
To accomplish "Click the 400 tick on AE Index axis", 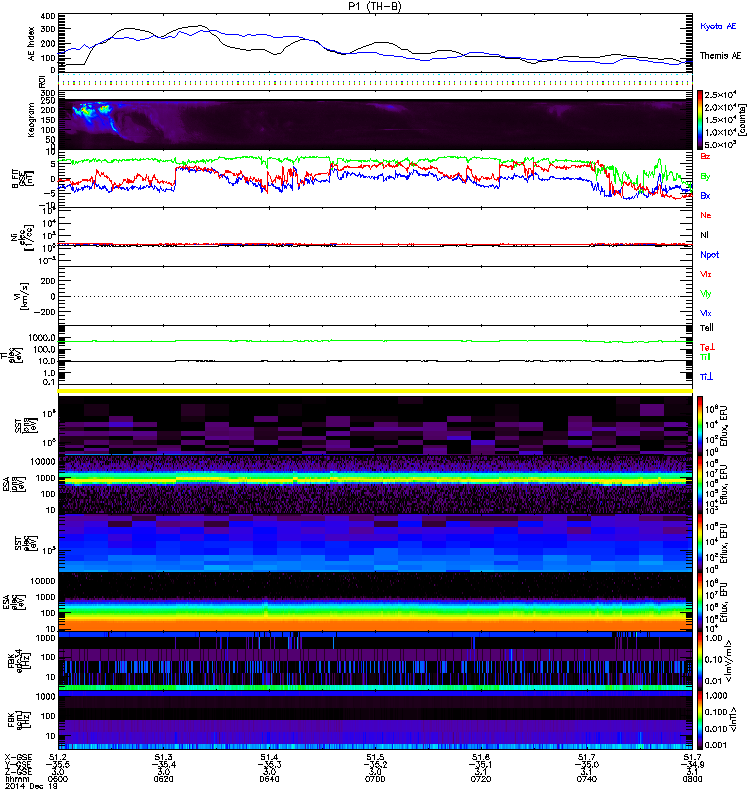I will click(x=47, y=16).
